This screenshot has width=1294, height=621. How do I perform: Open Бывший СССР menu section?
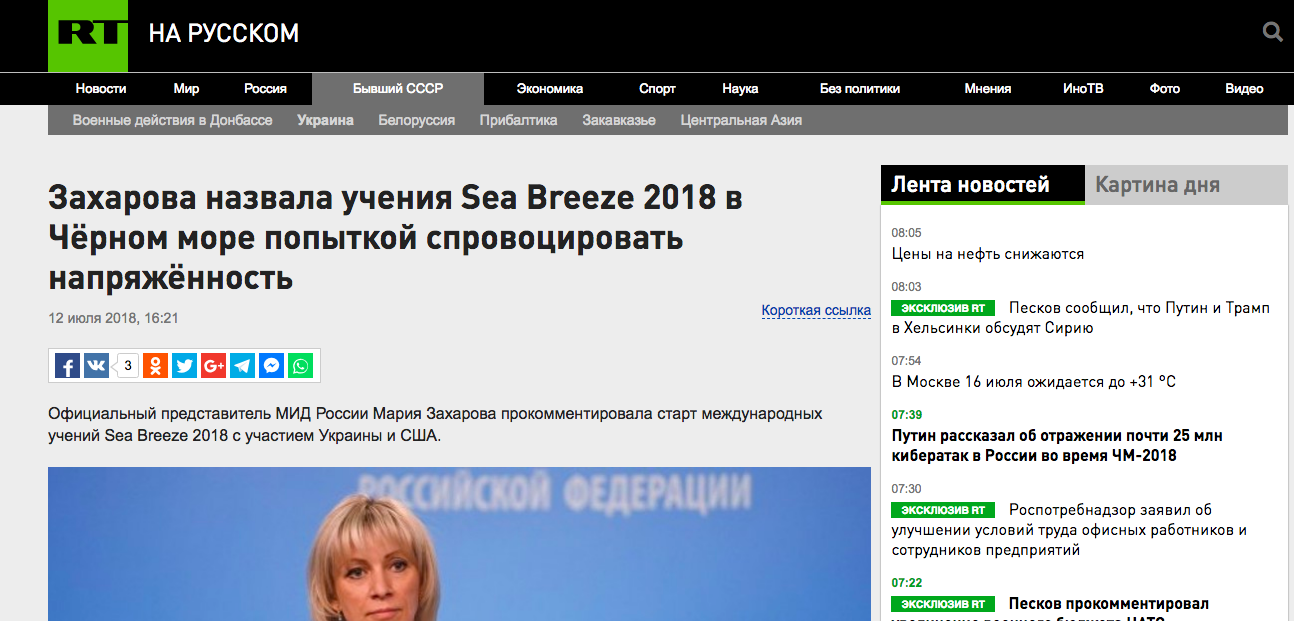click(x=398, y=89)
